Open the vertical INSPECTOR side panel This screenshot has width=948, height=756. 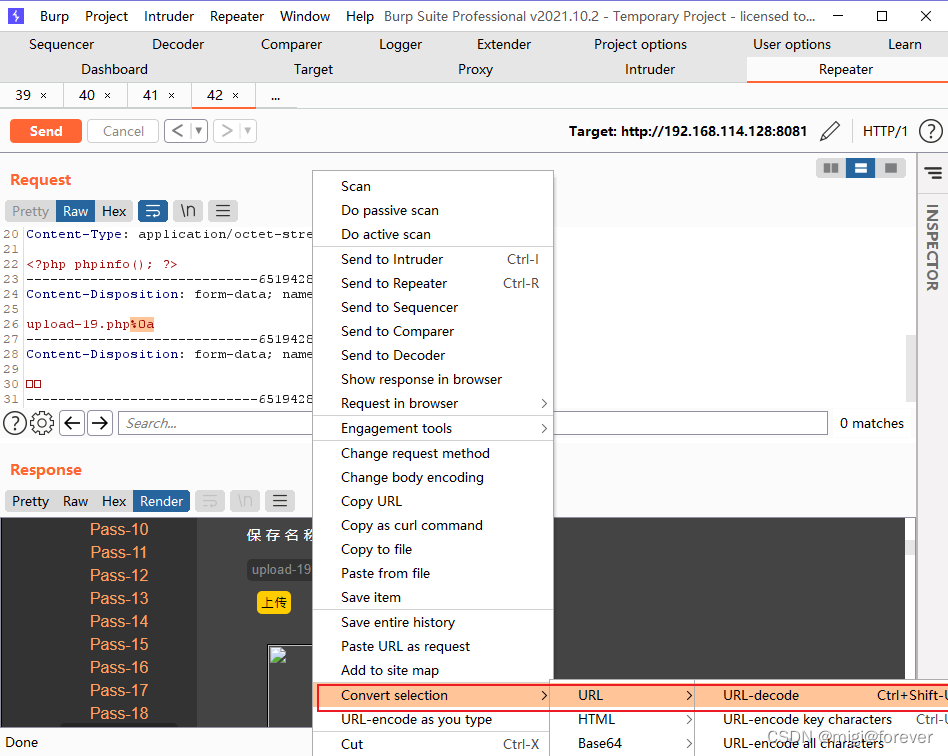pos(932,247)
